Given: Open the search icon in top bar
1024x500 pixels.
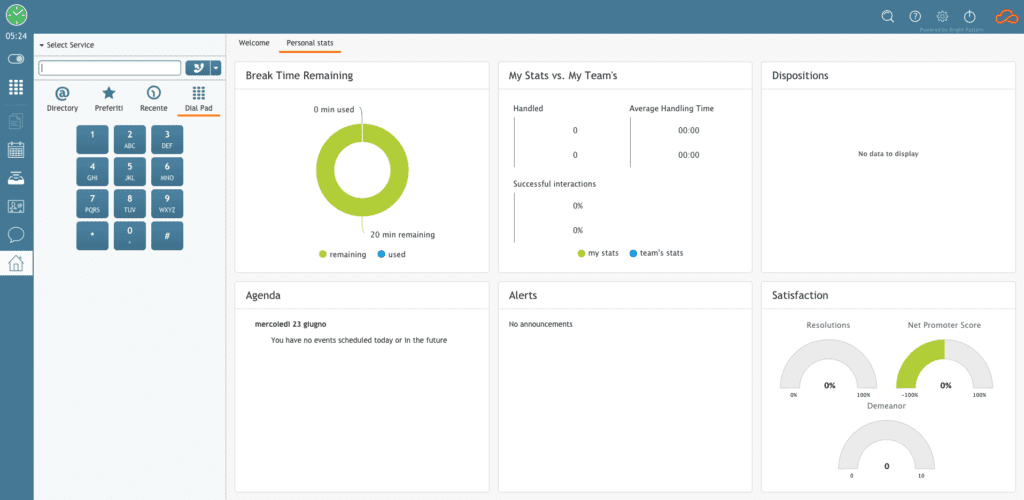Looking at the screenshot, I should pos(888,16).
